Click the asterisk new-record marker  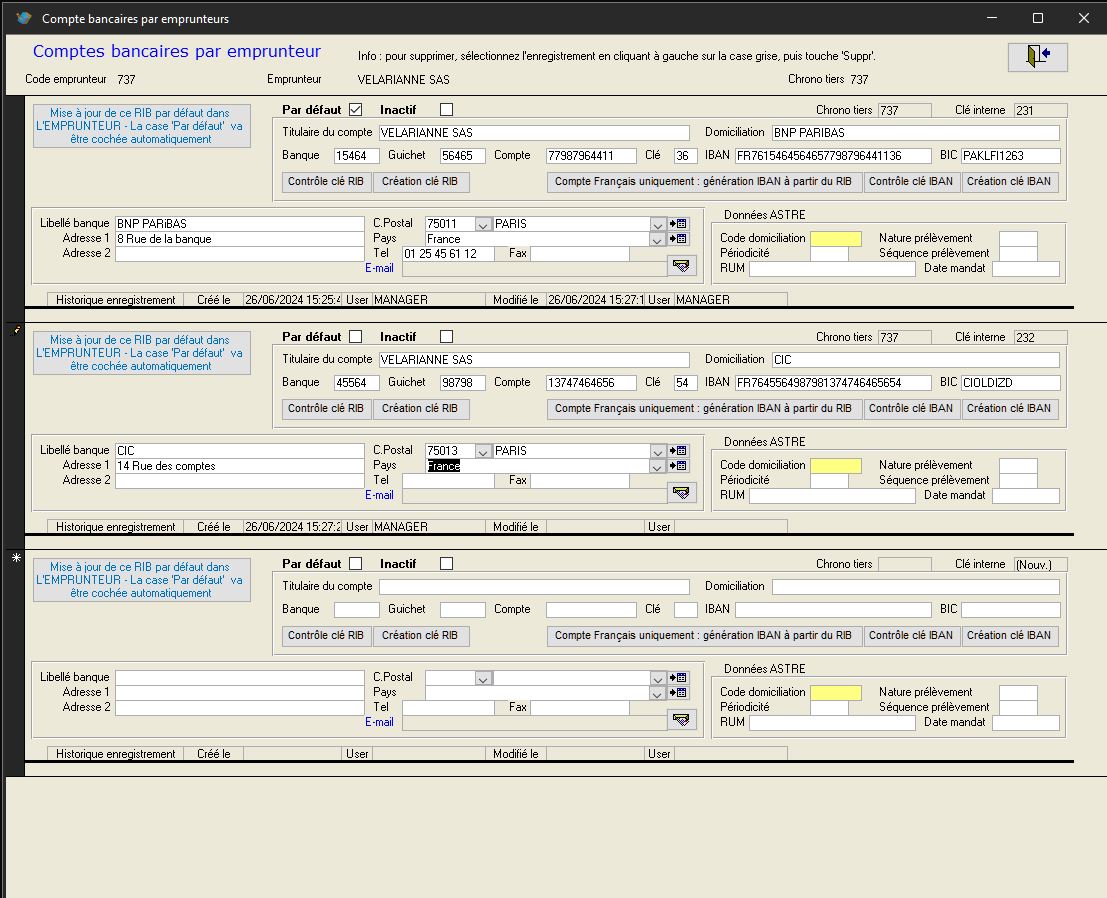click(16, 558)
